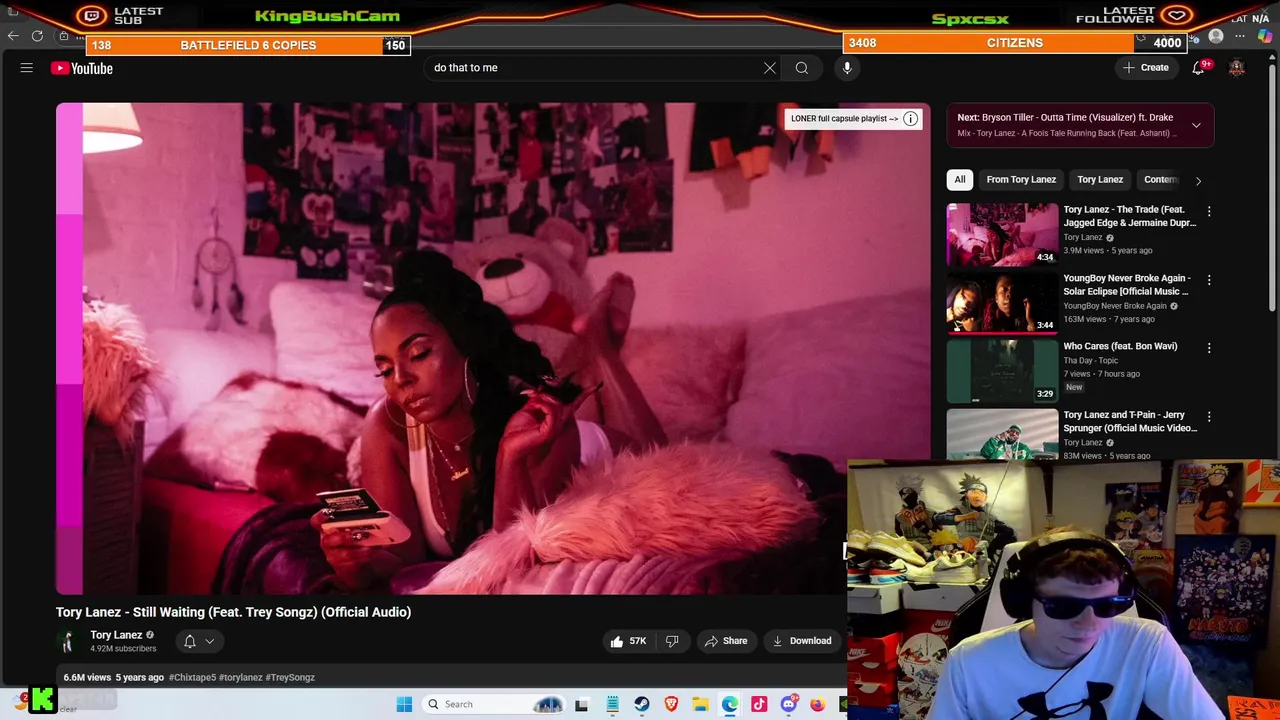Expand the 'Next: Bryson Tiller' queue panel

point(1196,125)
